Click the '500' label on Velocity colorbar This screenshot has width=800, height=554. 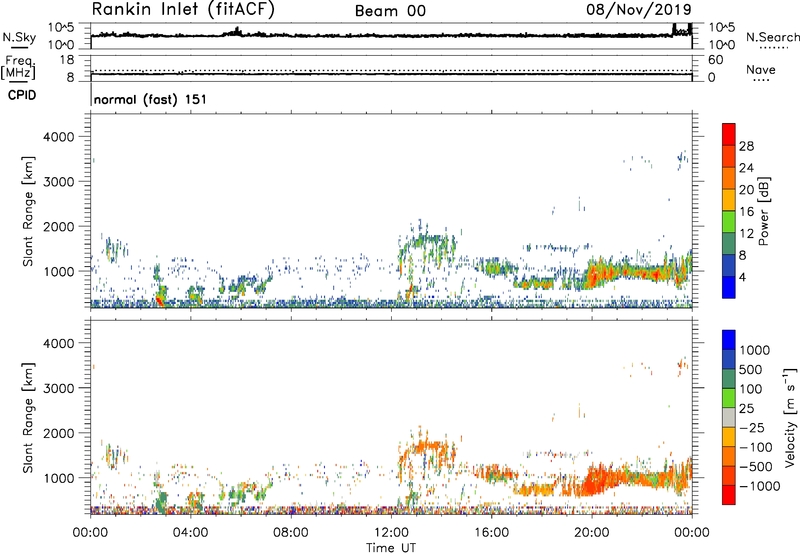pyautogui.click(x=751, y=370)
